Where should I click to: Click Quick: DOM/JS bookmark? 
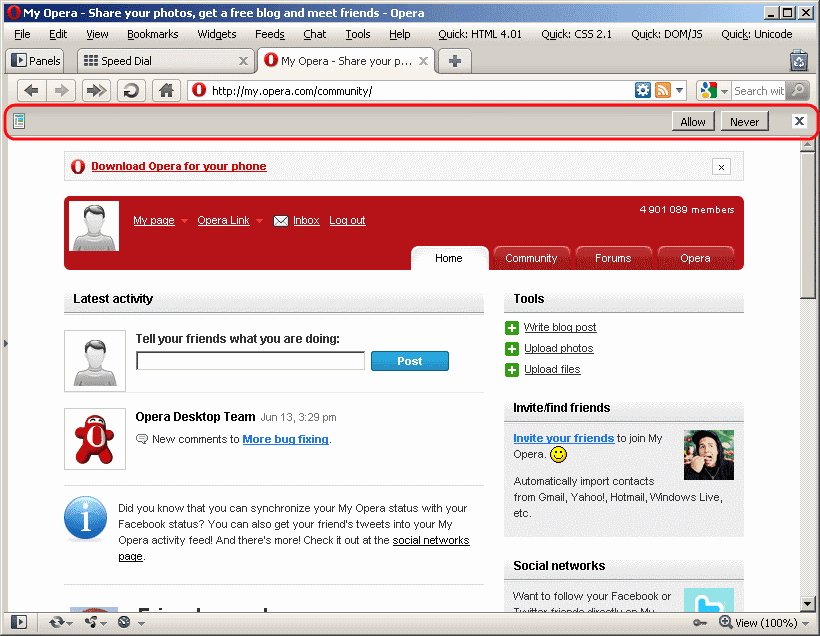667,34
